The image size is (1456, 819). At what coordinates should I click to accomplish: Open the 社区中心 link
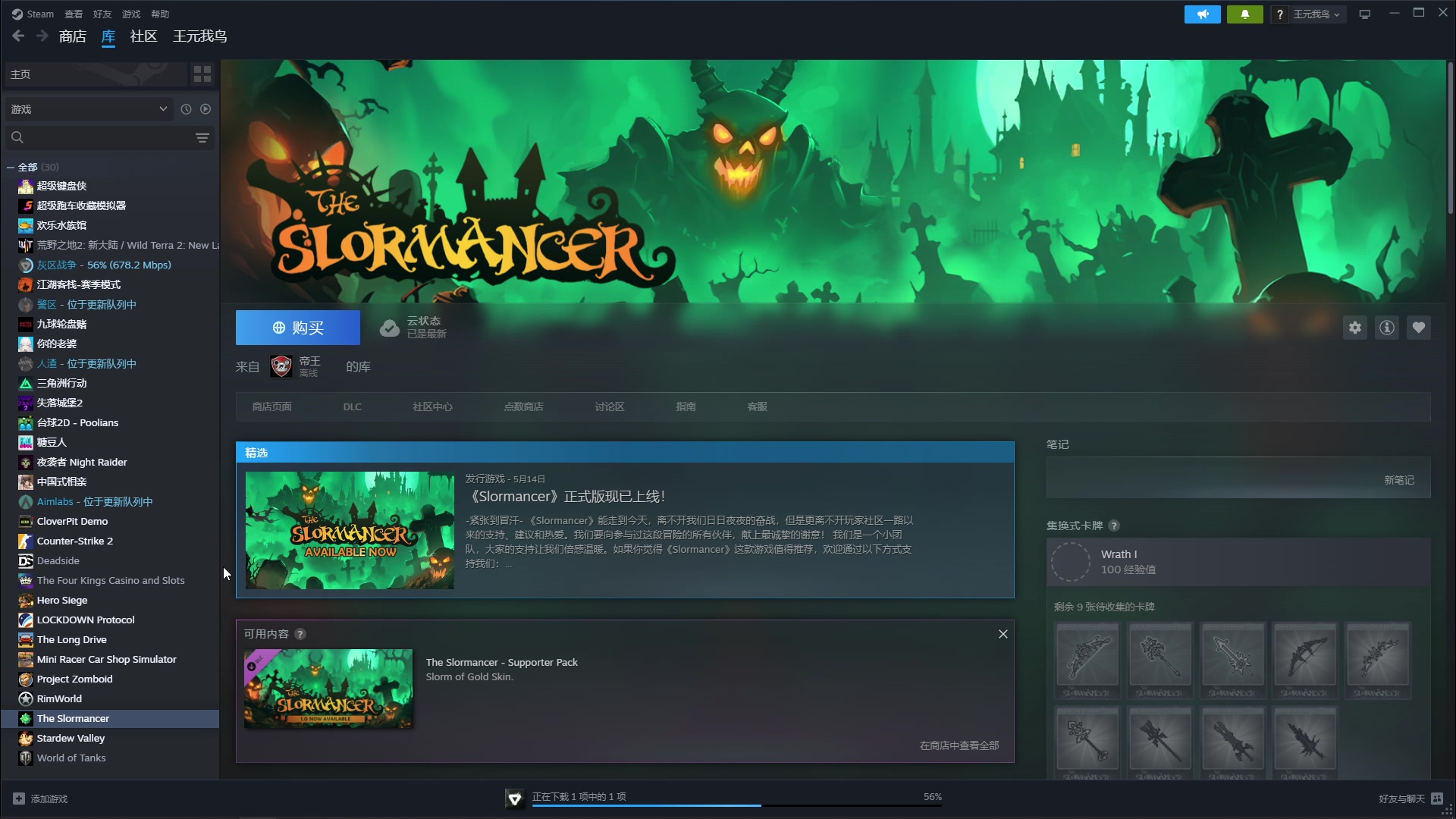tap(432, 406)
